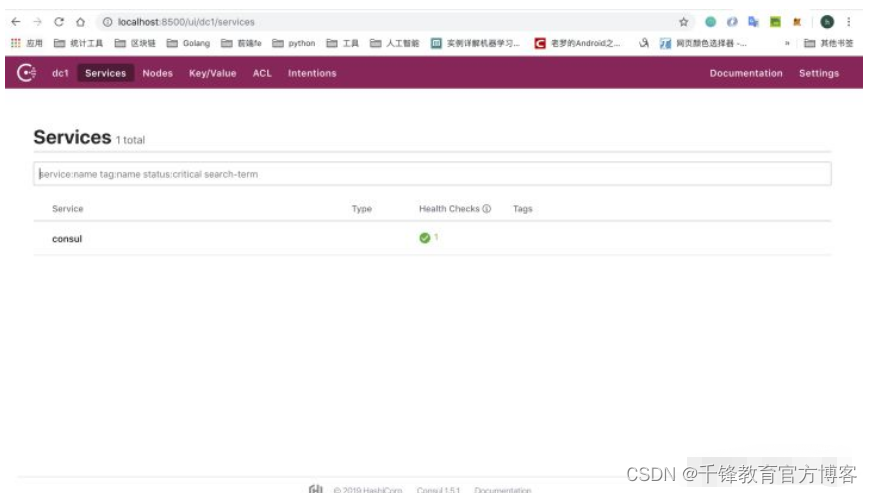The height and width of the screenshot is (493, 872).
Task: Open the 其他书签 bookmark folder
Action: 829,43
